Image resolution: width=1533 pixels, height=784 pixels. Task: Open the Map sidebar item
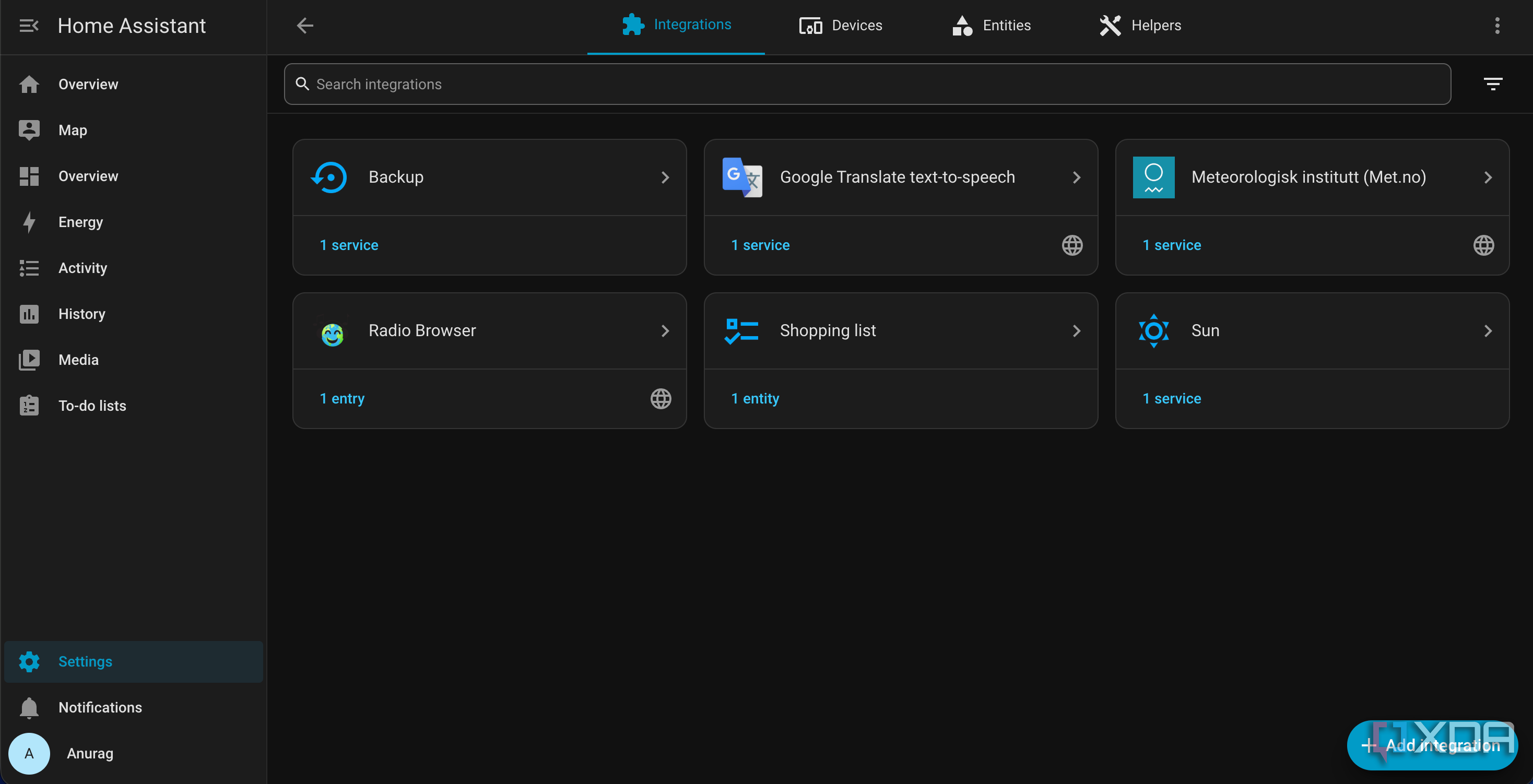tap(133, 130)
